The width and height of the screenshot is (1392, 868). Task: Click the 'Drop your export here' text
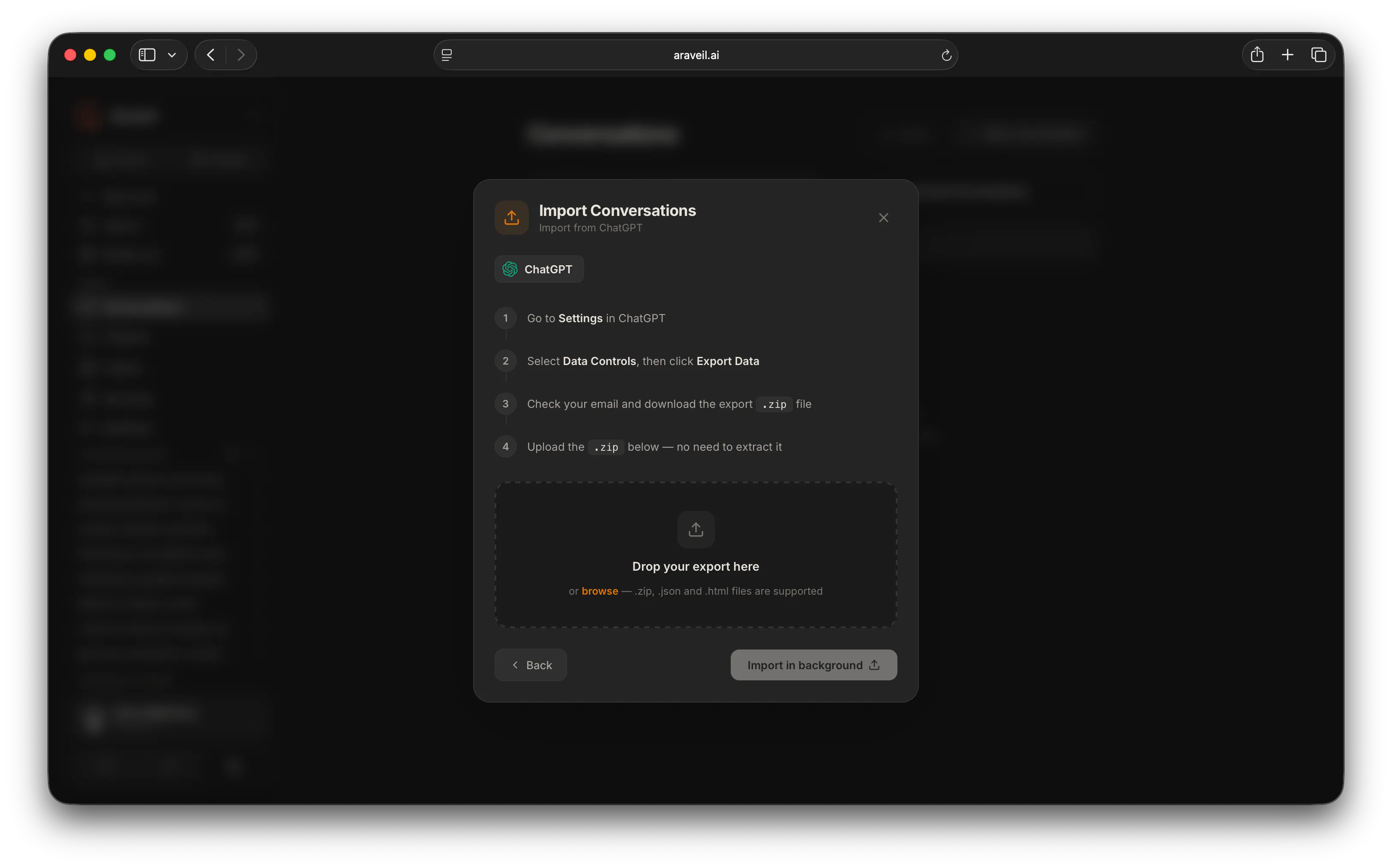(696, 566)
